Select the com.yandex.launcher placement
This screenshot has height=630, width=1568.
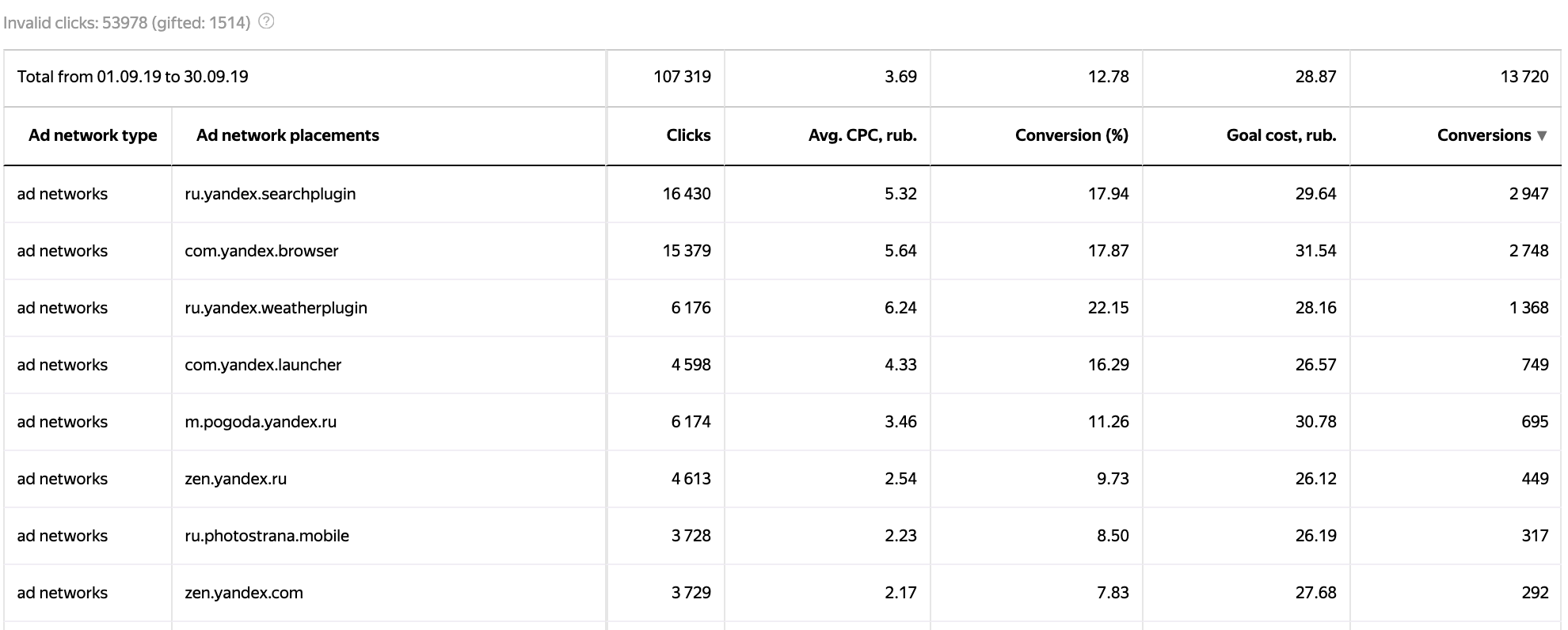[x=263, y=365]
